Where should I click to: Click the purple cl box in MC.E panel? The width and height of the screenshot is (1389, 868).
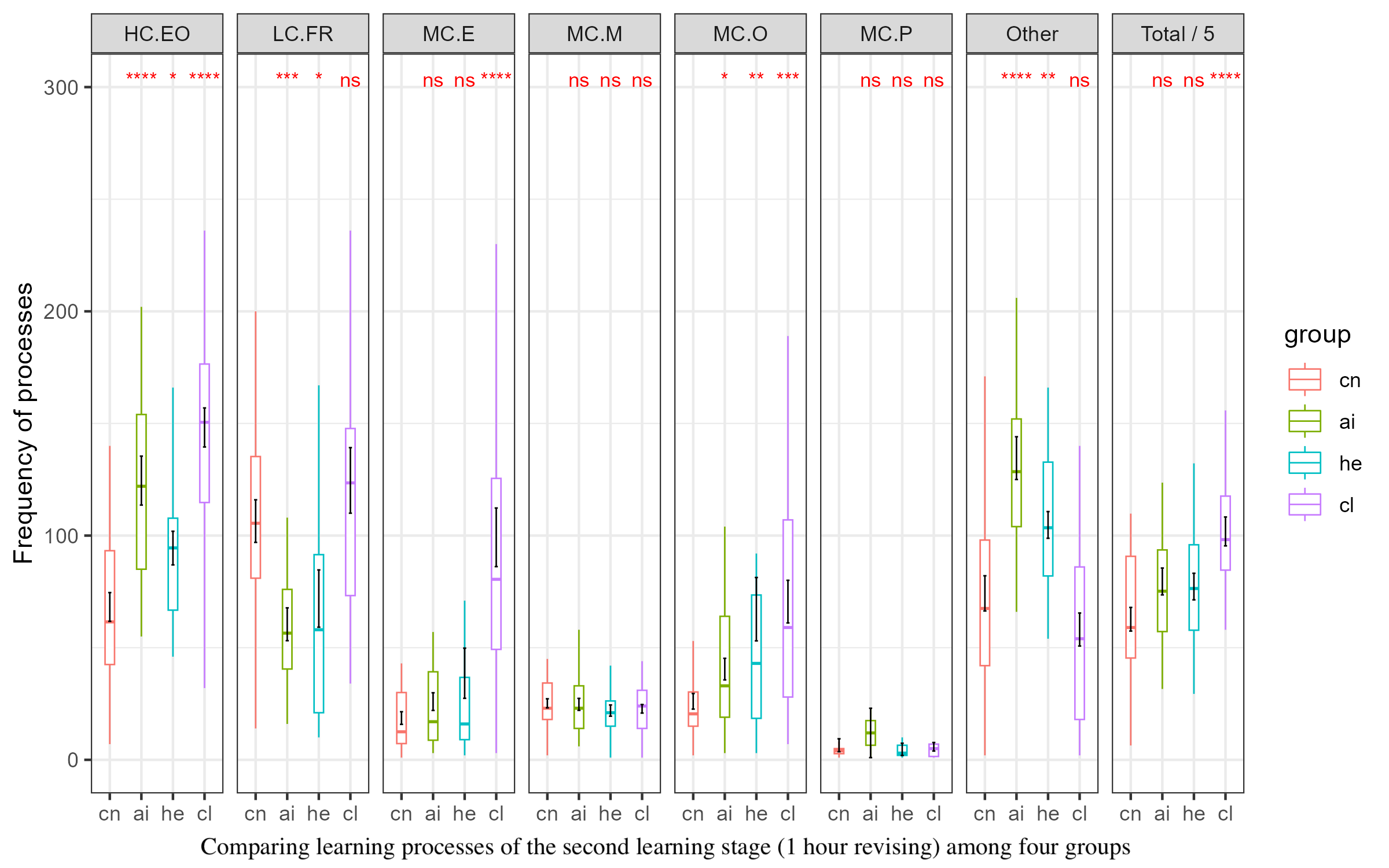pos(496,564)
